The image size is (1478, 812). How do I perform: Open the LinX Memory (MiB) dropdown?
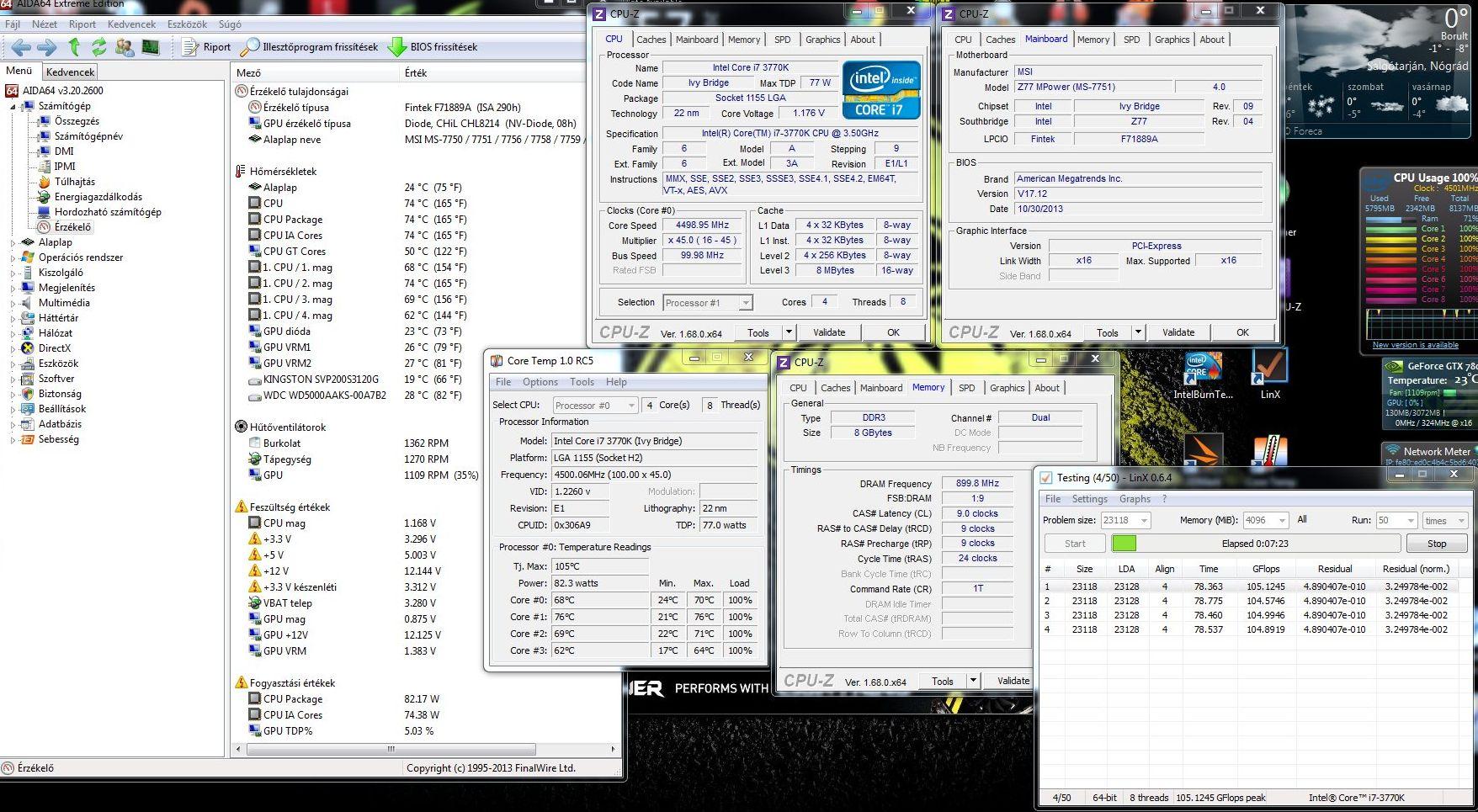(1282, 521)
